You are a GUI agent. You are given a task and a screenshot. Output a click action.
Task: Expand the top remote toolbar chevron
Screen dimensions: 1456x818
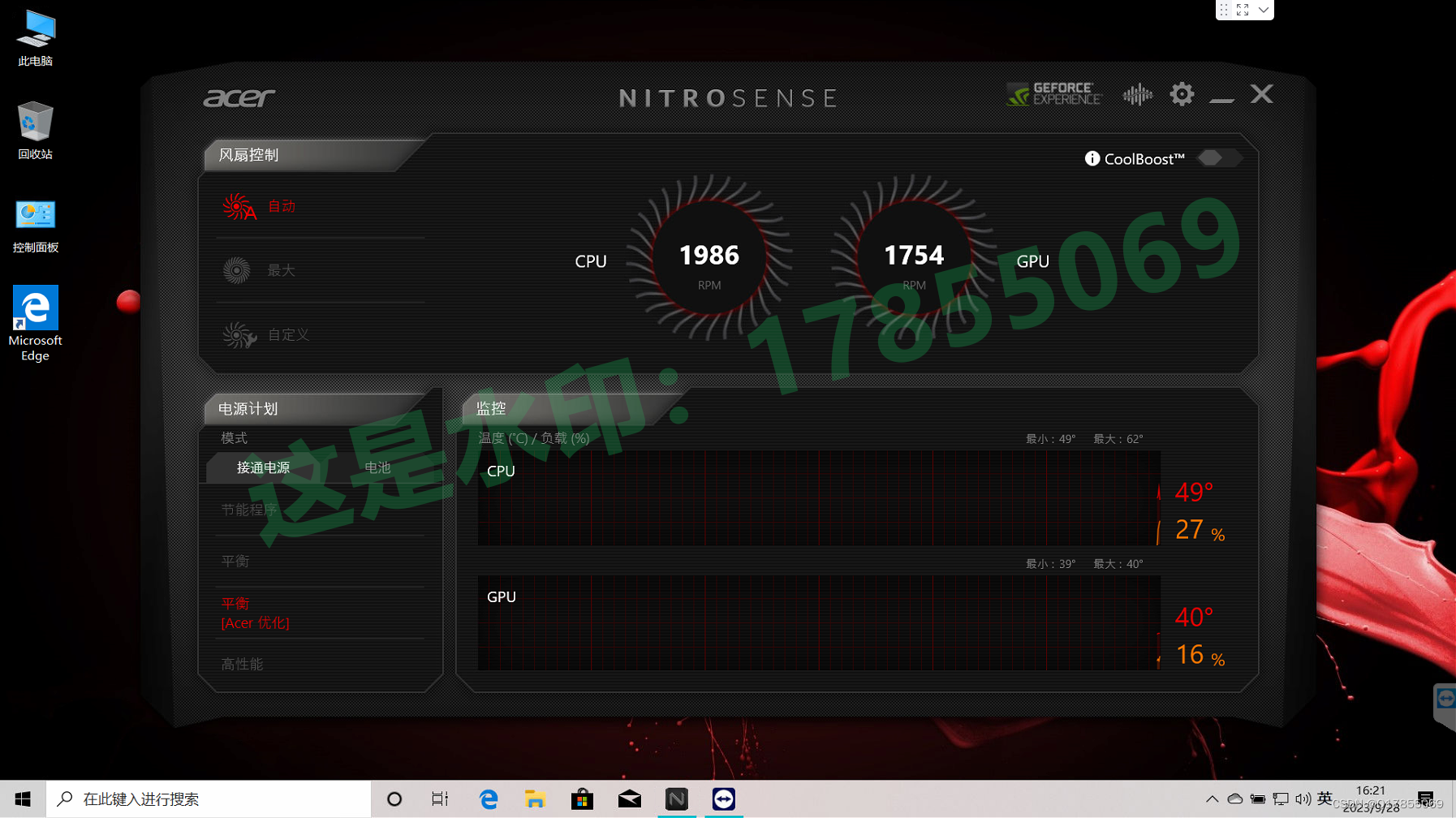[x=1264, y=10]
